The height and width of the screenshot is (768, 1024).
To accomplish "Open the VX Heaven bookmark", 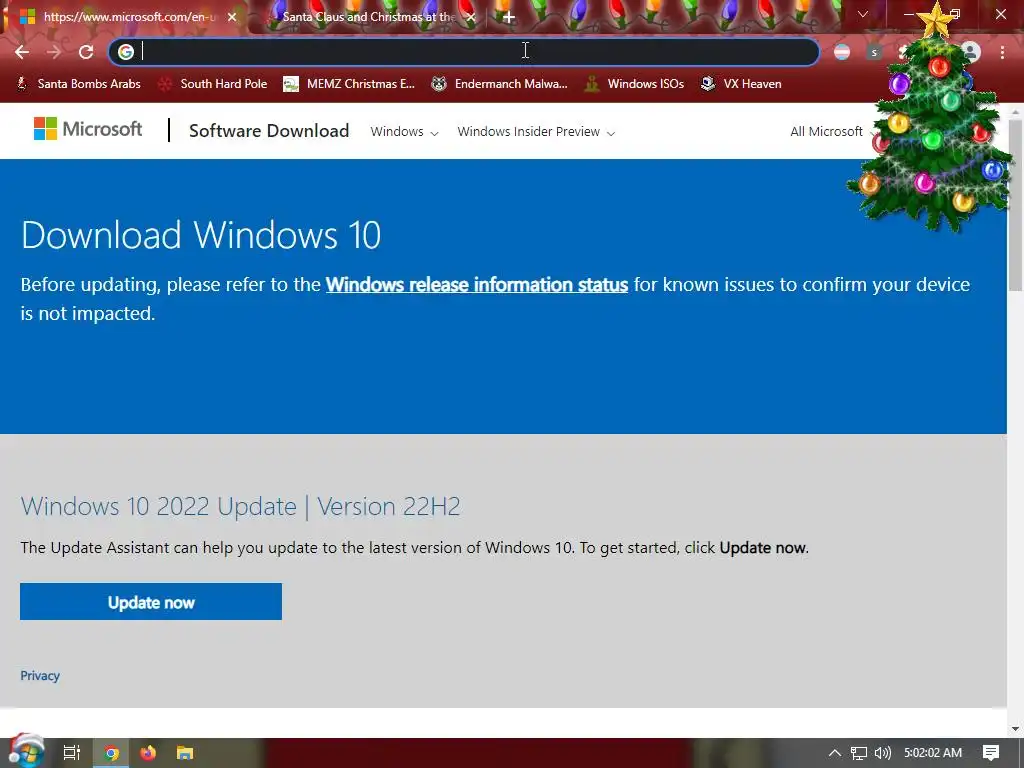I will pos(741,84).
